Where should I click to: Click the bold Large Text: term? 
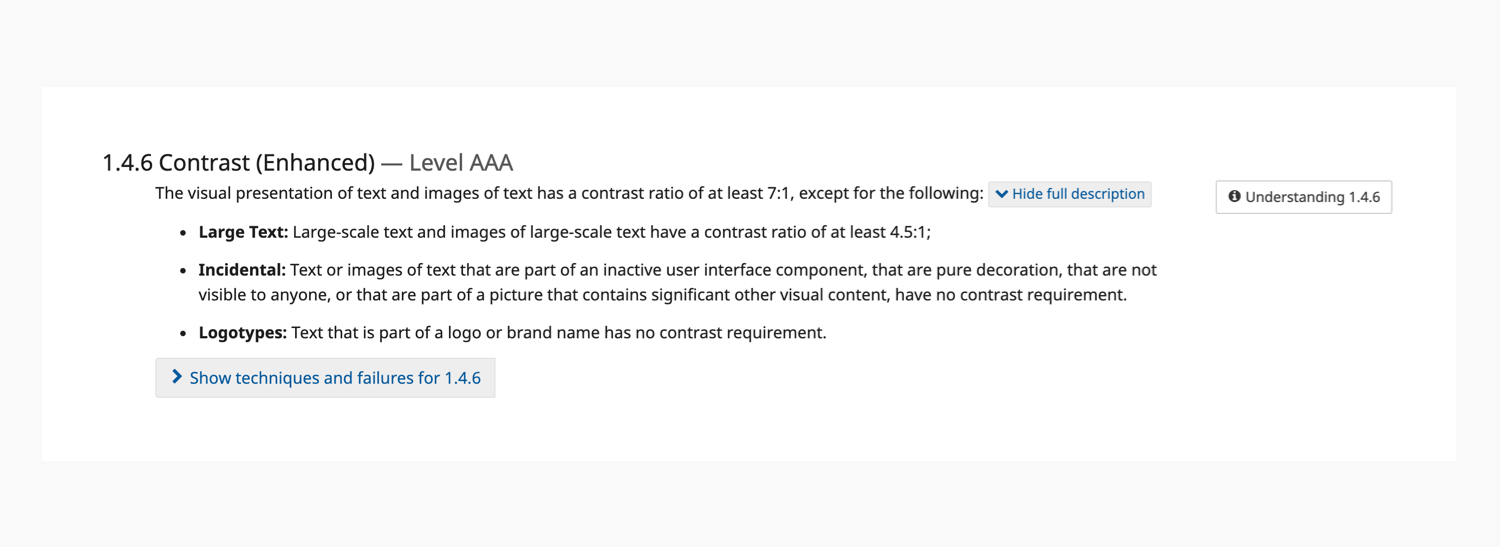tap(243, 232)
